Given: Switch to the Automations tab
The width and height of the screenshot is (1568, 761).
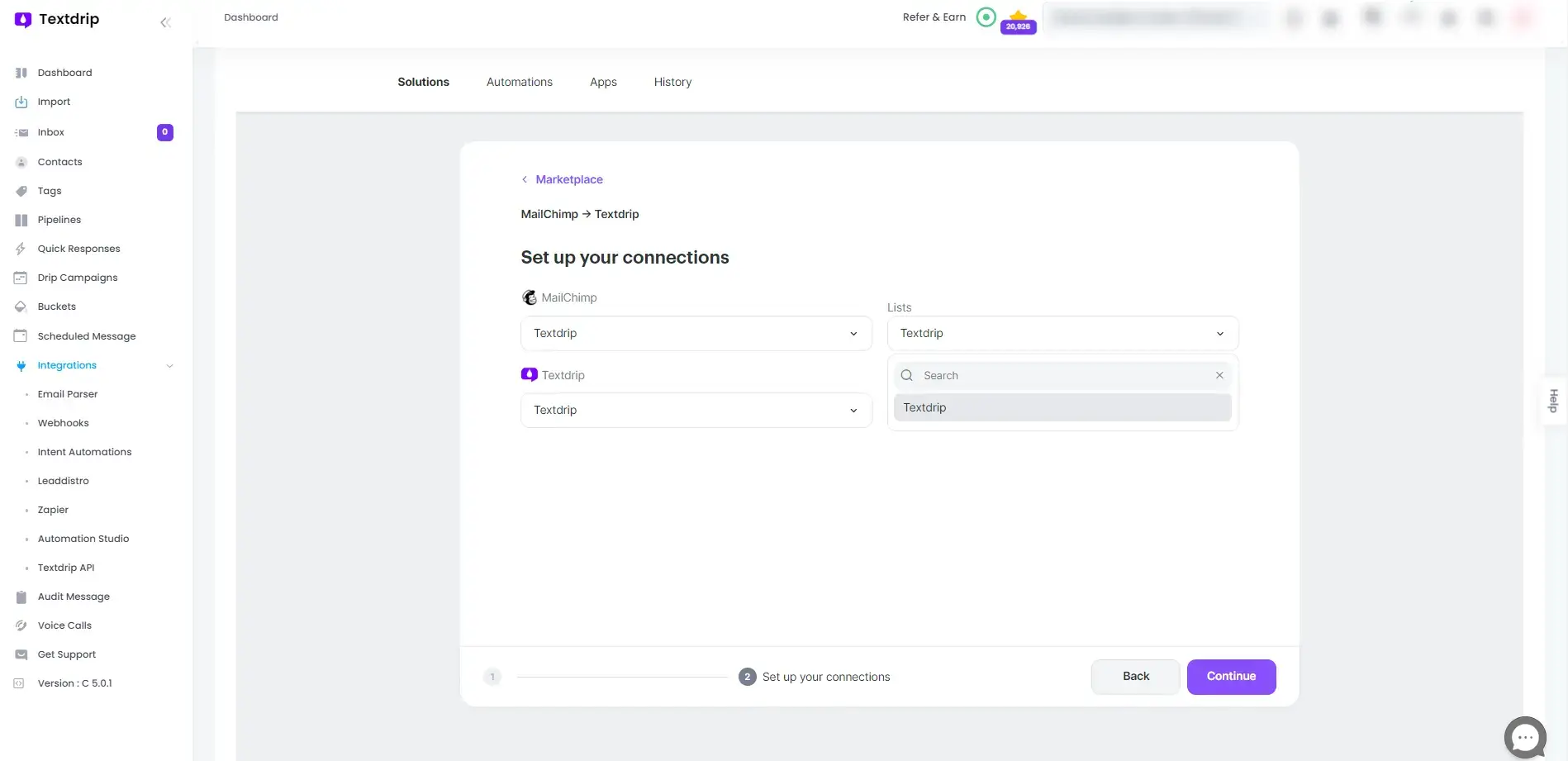Looking at the screenshot, I should tap(519, 82).
